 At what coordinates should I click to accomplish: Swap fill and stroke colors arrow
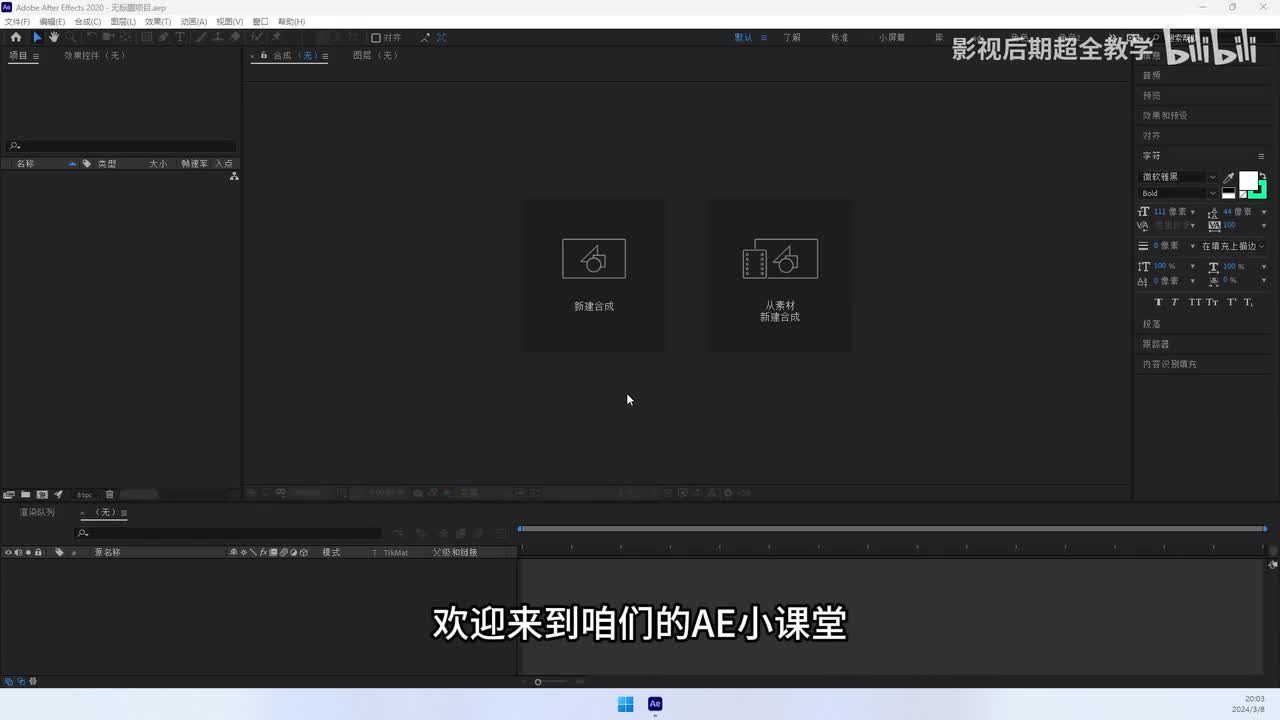coord(1262,176)
